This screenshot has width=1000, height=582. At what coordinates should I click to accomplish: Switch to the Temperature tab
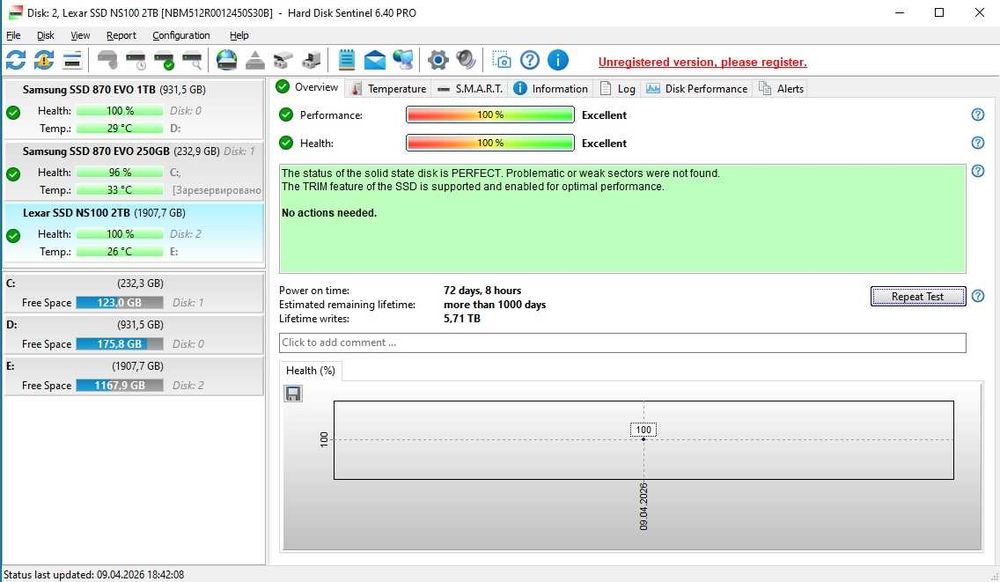coord(388,89)
